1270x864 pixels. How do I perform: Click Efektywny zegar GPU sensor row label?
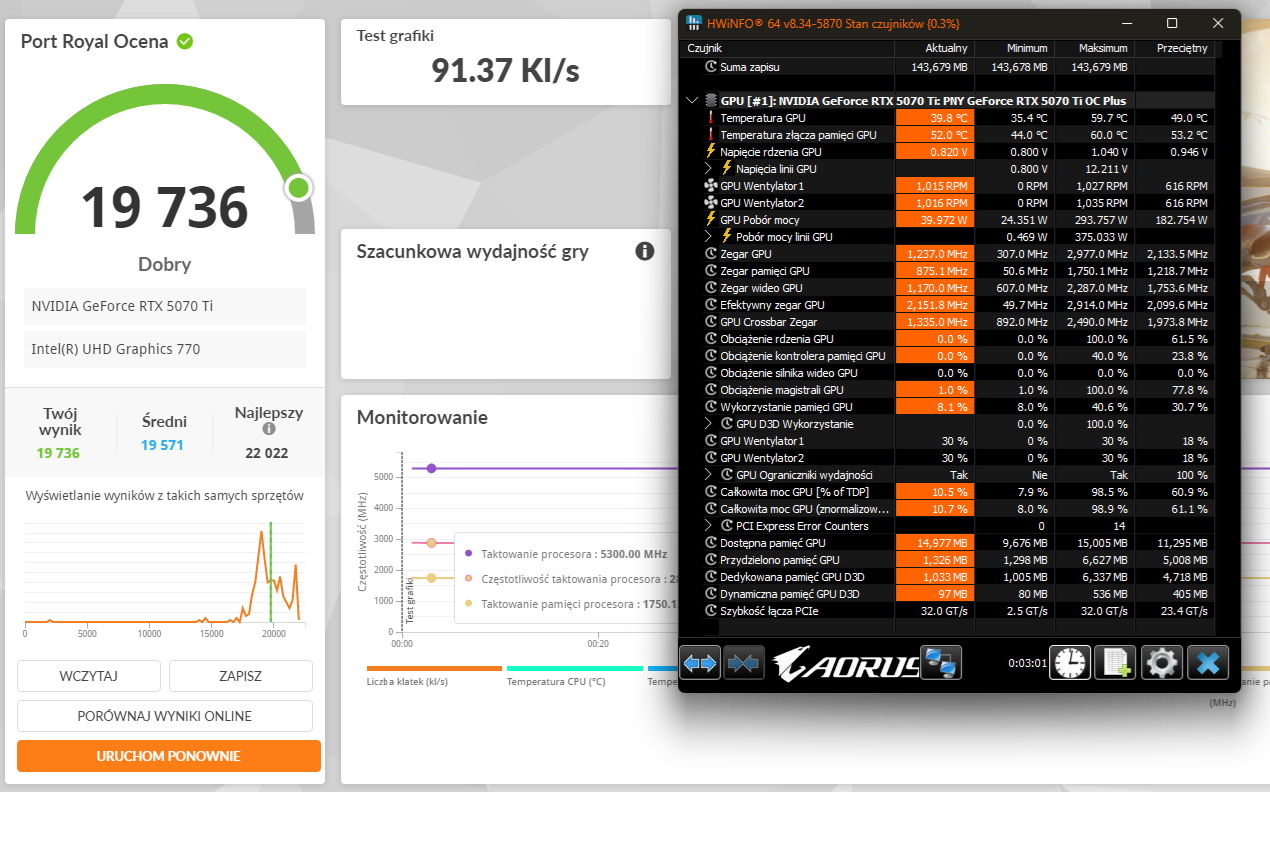772,305
